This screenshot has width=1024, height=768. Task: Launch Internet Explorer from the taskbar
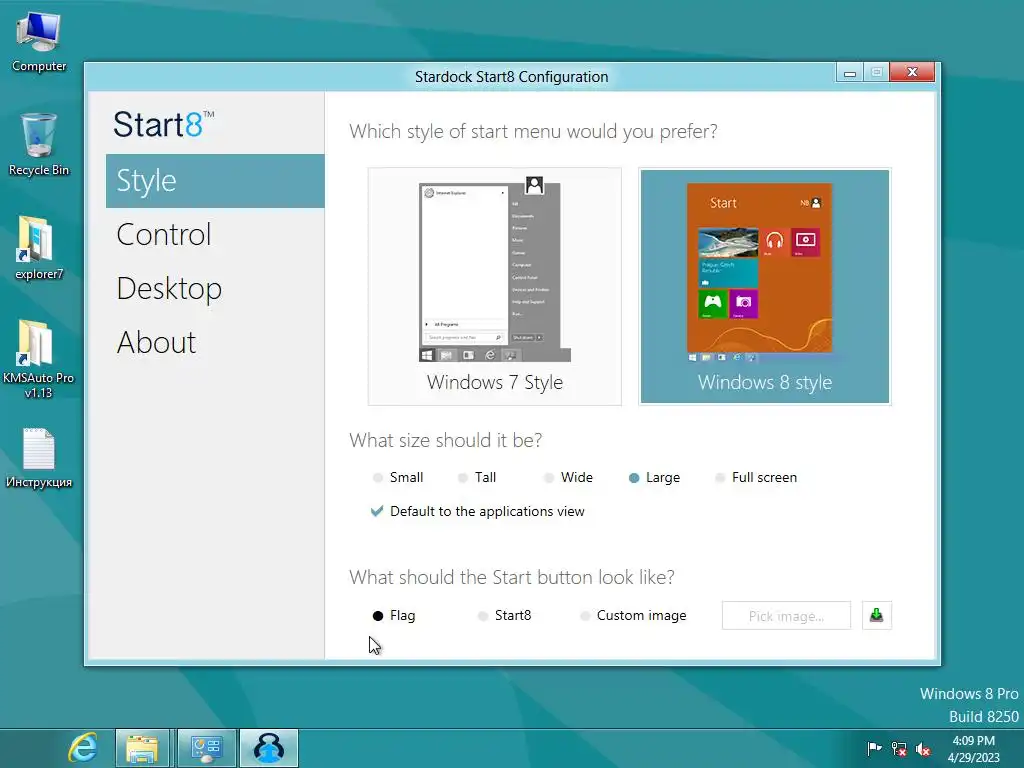tap(84, 748)
